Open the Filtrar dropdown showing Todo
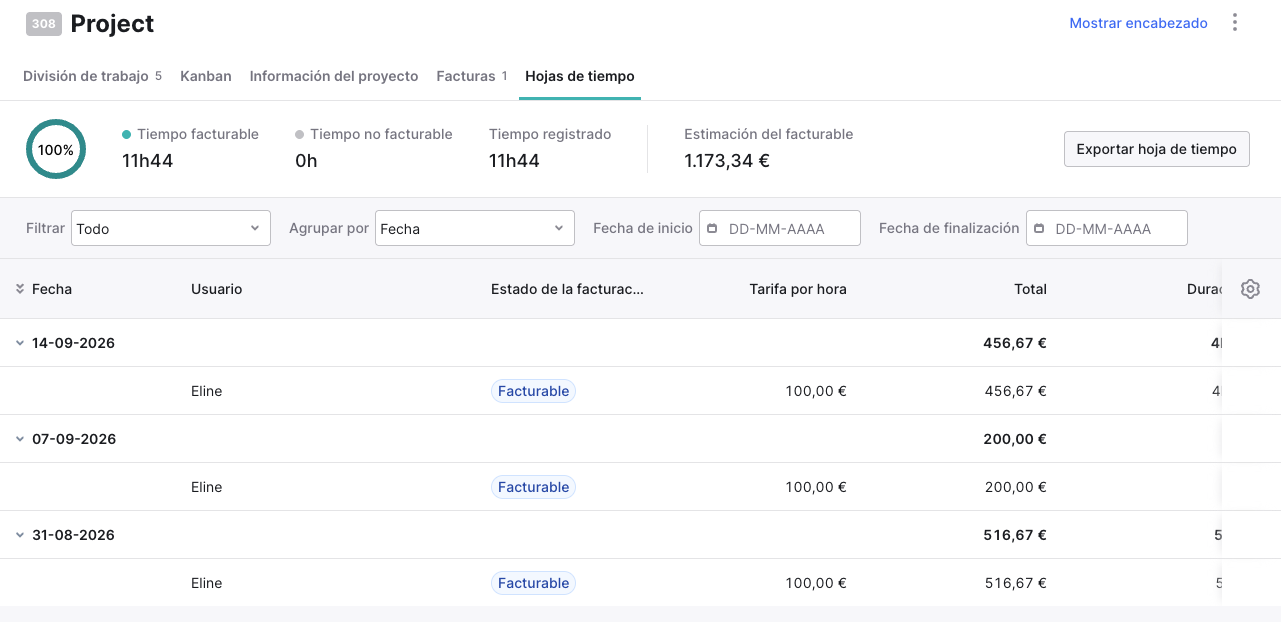1281x622 pixels. [171, 228]
